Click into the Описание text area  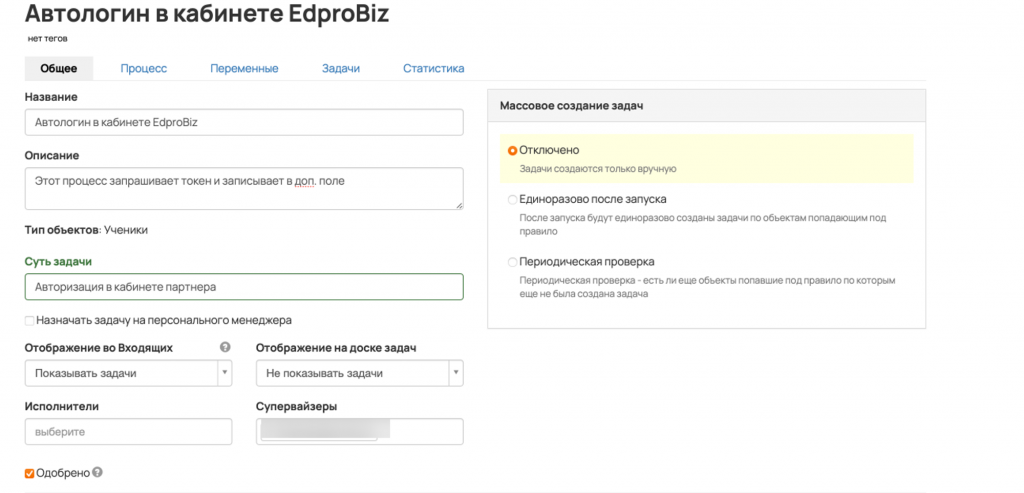tap(244, 189)
